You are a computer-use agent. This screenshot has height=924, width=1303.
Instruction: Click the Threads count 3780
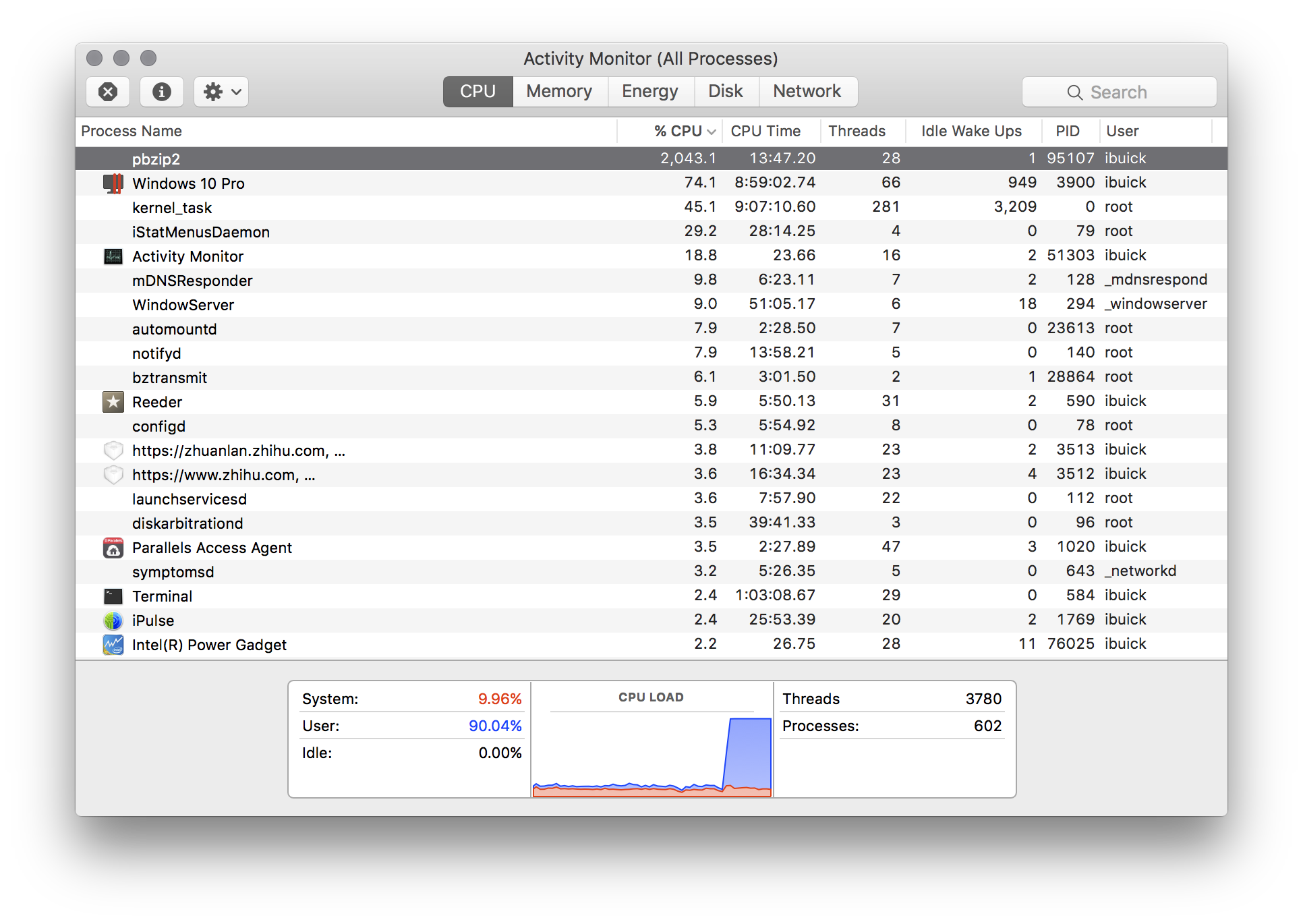(983, 699)
